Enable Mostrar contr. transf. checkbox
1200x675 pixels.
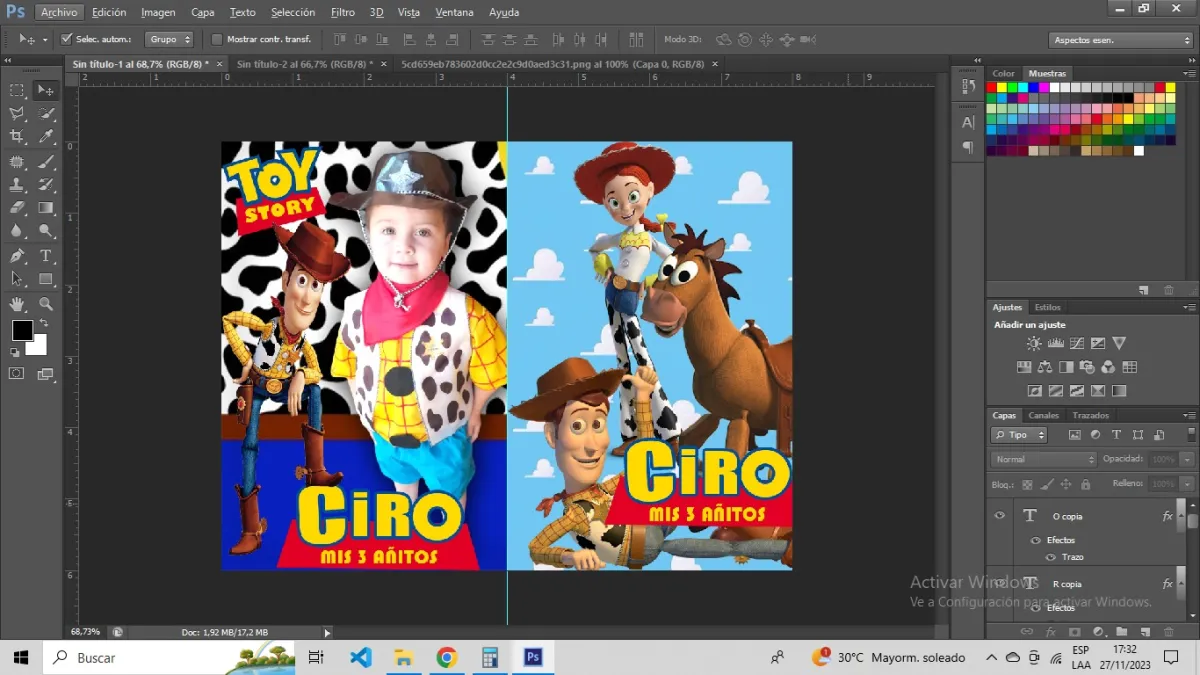pos(217,39)
